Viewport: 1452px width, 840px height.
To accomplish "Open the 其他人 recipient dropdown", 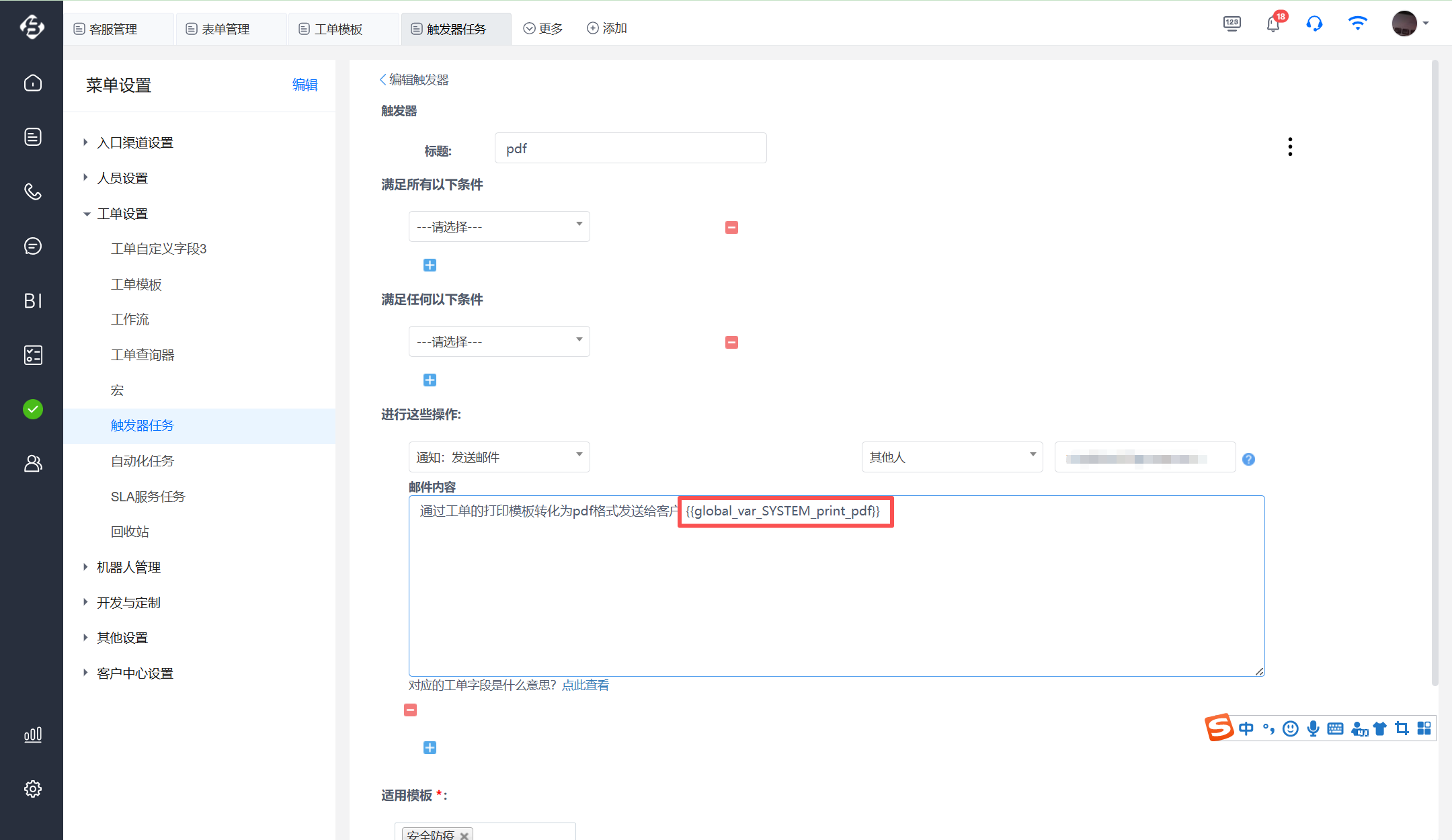I will coord(951,457).
